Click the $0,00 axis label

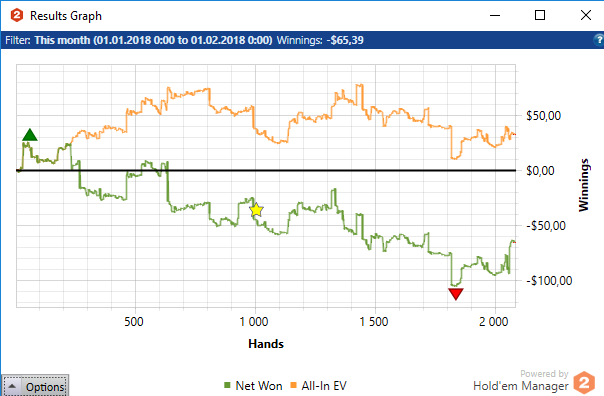[540, 171]
